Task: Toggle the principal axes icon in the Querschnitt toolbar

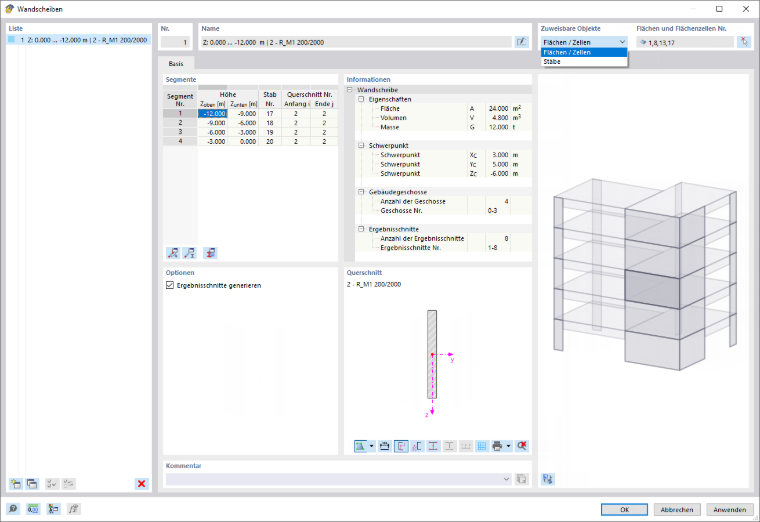Action: coord(401,446)
